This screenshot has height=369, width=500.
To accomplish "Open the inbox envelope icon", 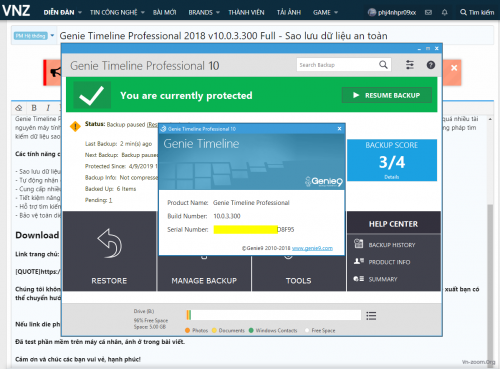I will click(428, 12).
